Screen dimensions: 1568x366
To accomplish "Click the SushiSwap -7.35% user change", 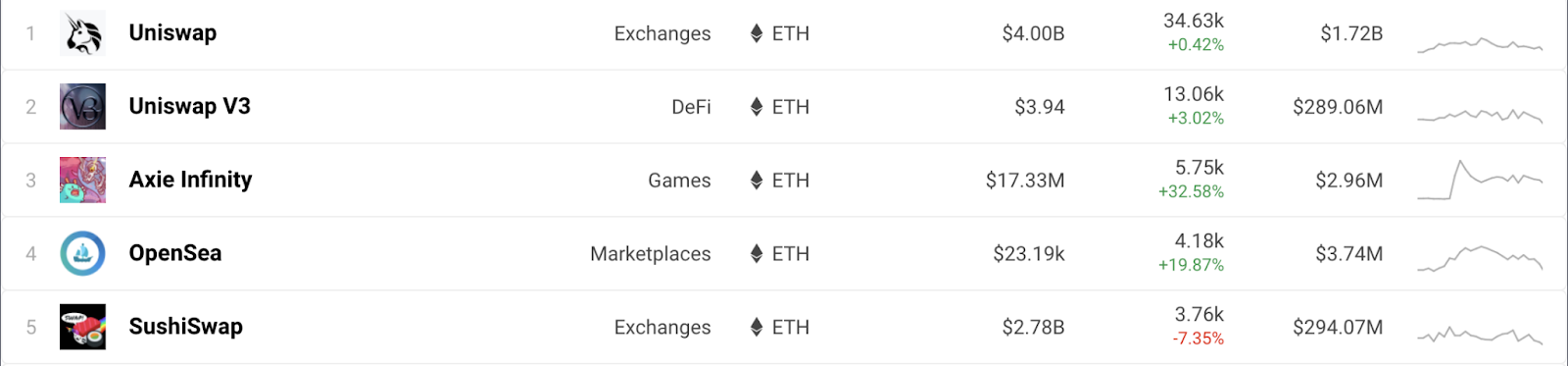I will coord(1199,340).
